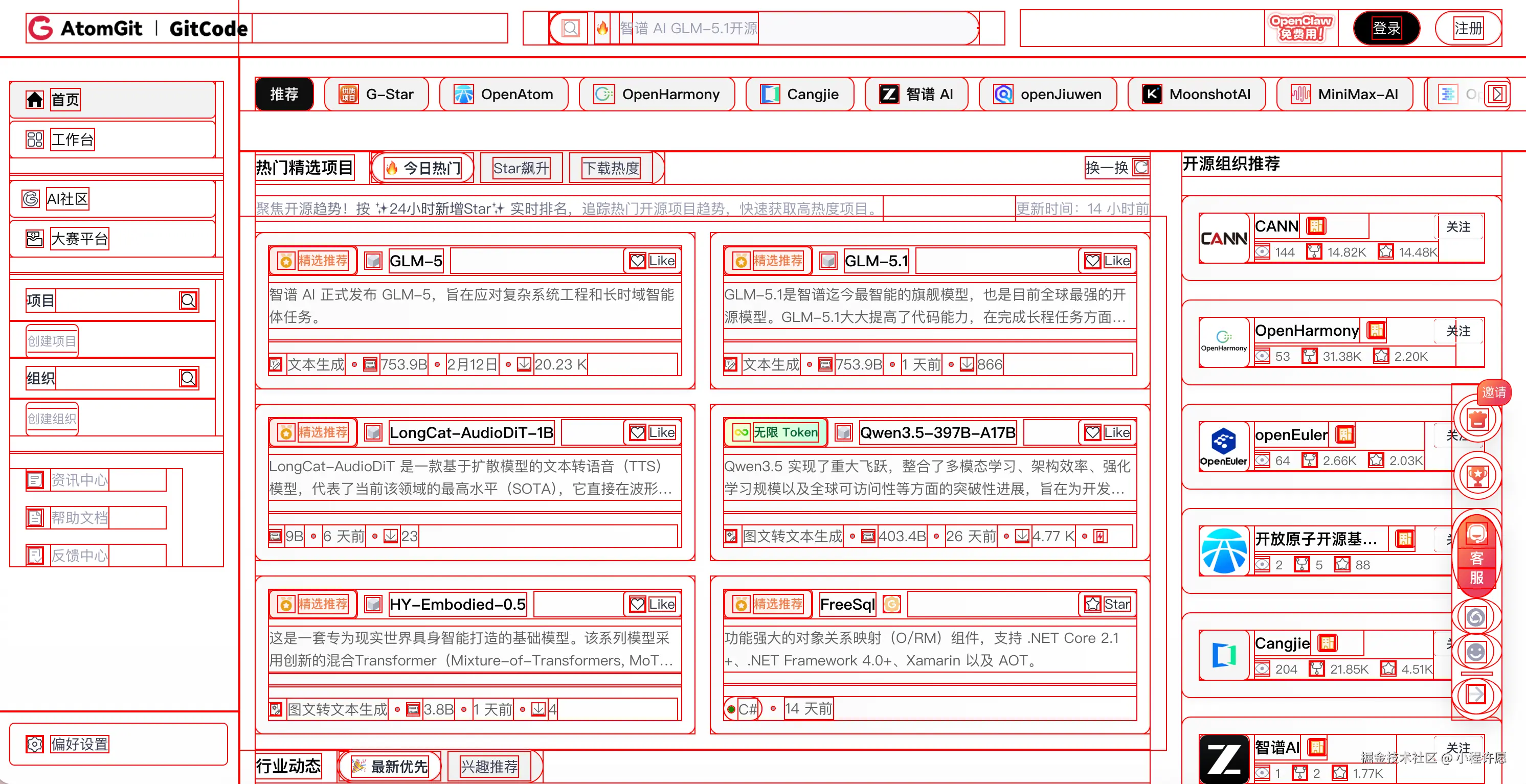Screen dimensions: 1526x784
Task: Collapse the floating sidebar with arrow icon
Action: coord(1476,694)
